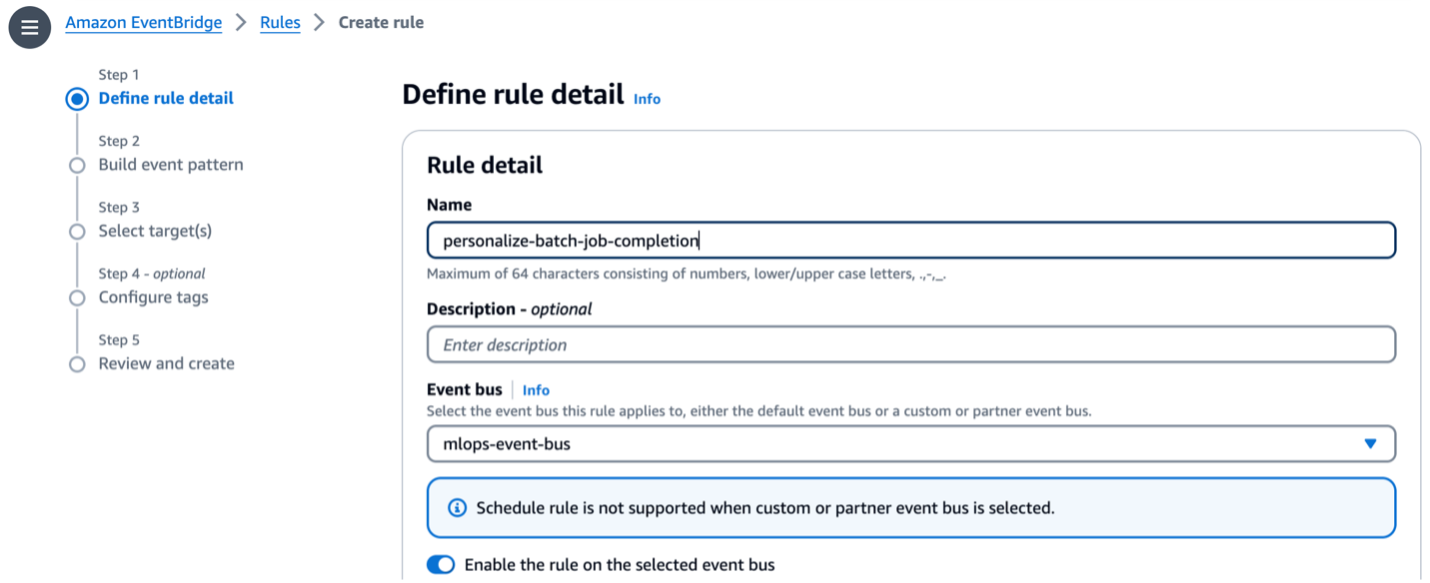Open the event bus combo box to change buses
The height and width of the screenshot is (583, 1430).
[910, 443]
